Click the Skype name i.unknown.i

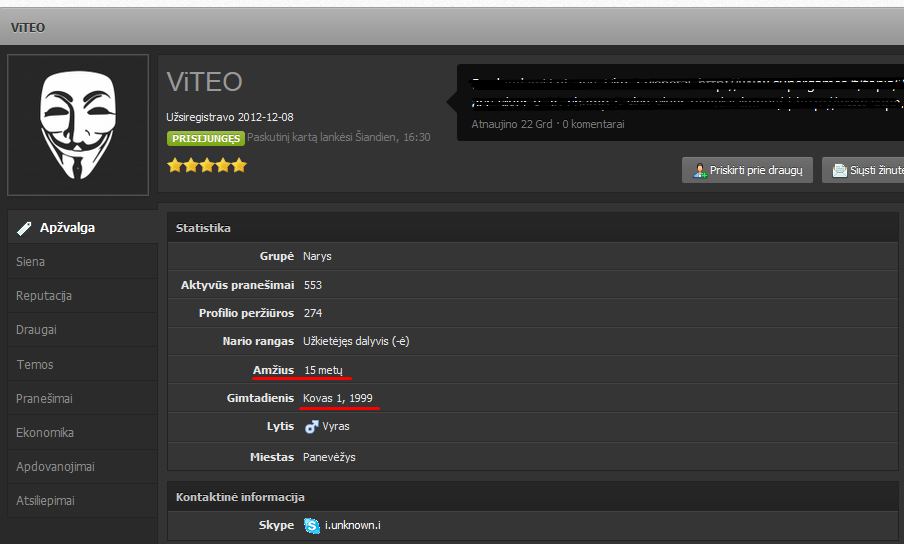click(352, 525)
